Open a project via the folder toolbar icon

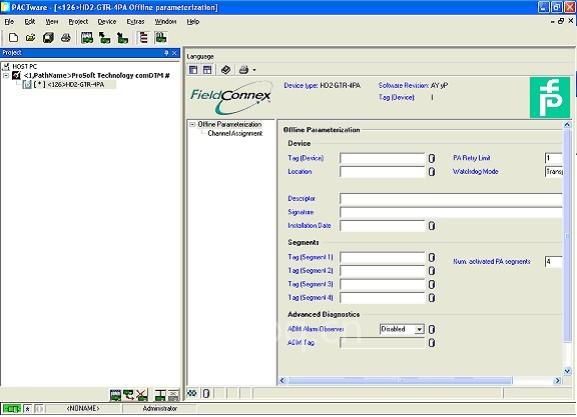coord(31,38)
